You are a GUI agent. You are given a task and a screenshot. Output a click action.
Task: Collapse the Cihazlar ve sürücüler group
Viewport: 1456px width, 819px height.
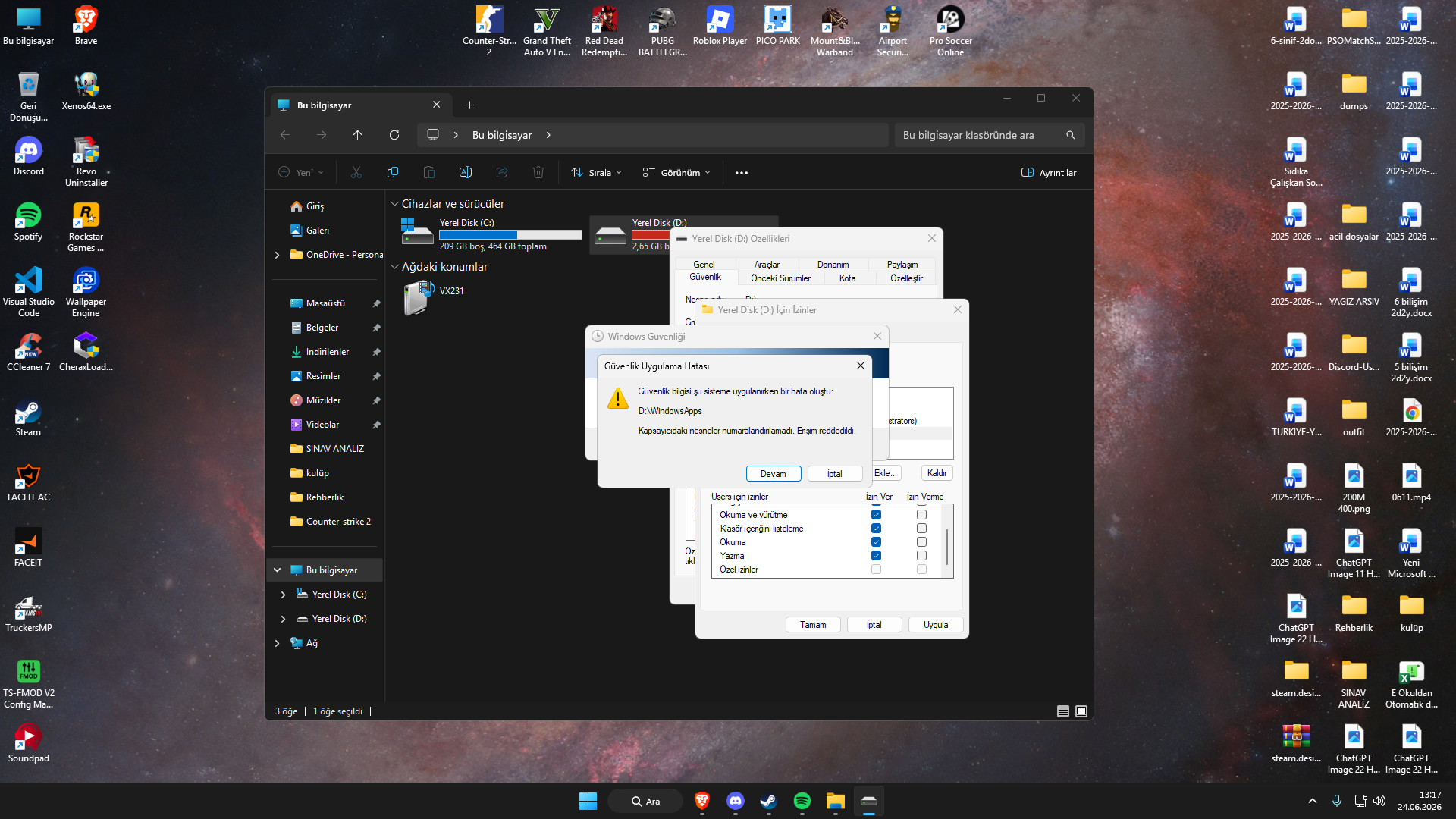pos(394,204)
